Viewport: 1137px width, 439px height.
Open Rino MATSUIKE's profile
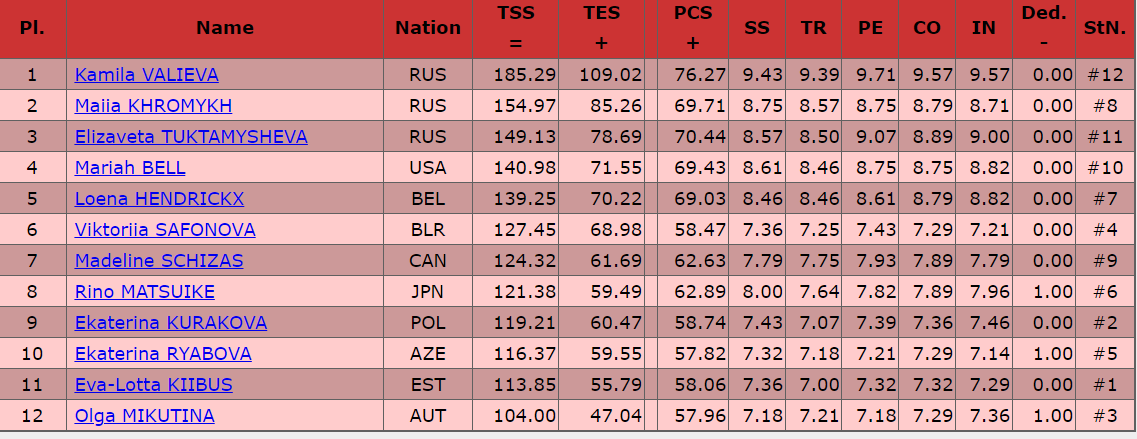(x=145, y=292)
